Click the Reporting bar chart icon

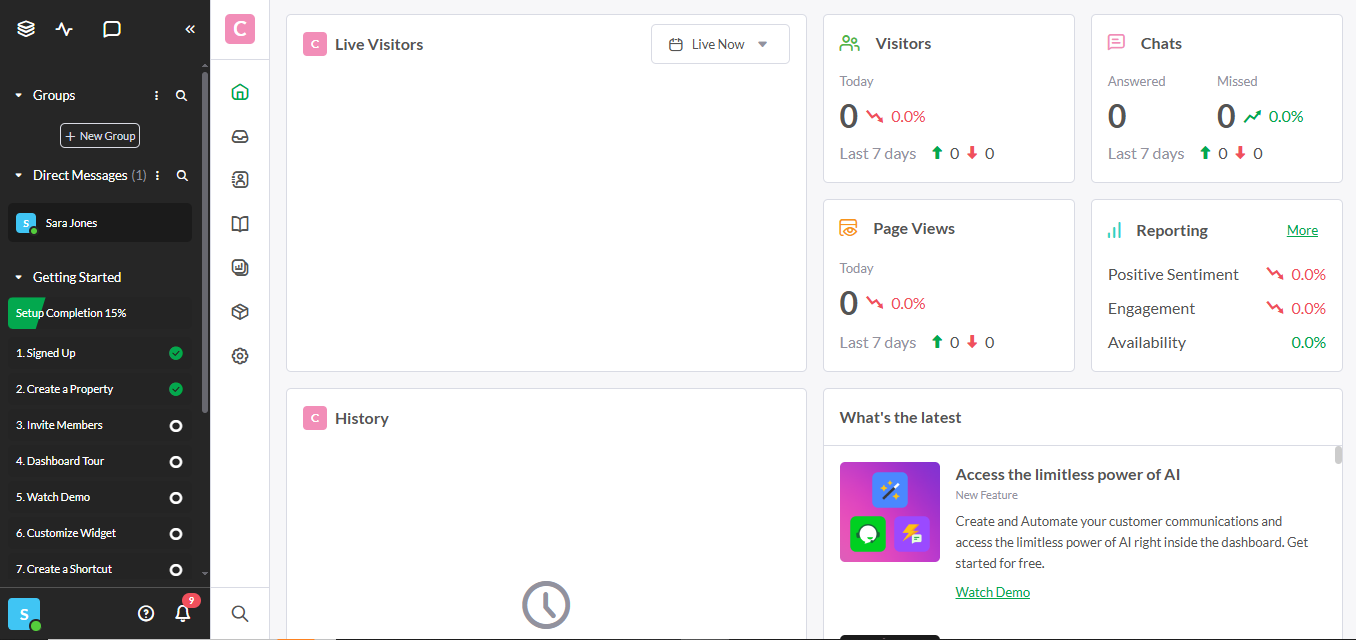point(1114,230)
